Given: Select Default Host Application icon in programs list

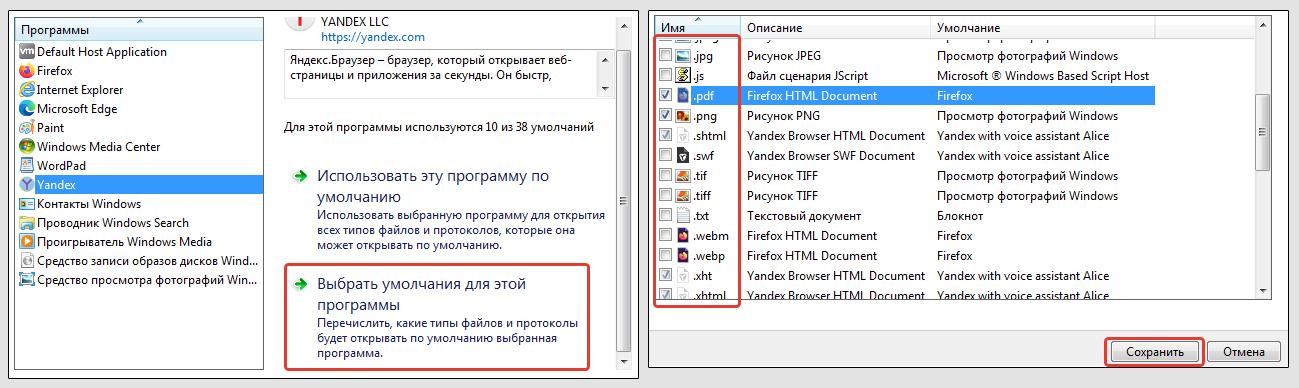Looking at the screenshot, I should (x=27, y=52).
